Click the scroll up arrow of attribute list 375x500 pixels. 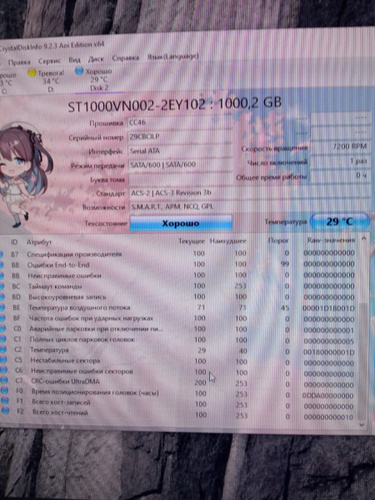pyautogui.click(x=364, y=239)
